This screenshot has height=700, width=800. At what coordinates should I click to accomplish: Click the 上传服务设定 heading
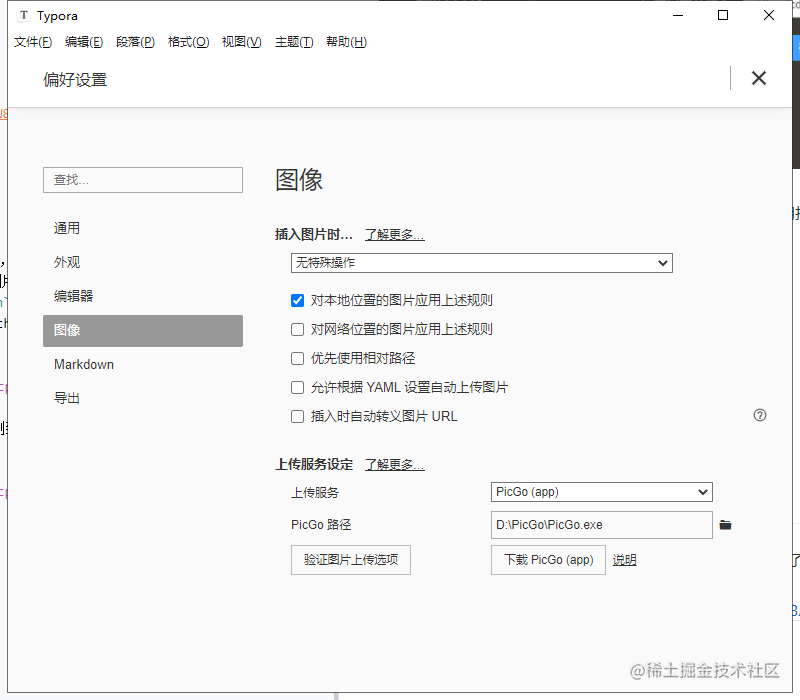click(314, 465)
